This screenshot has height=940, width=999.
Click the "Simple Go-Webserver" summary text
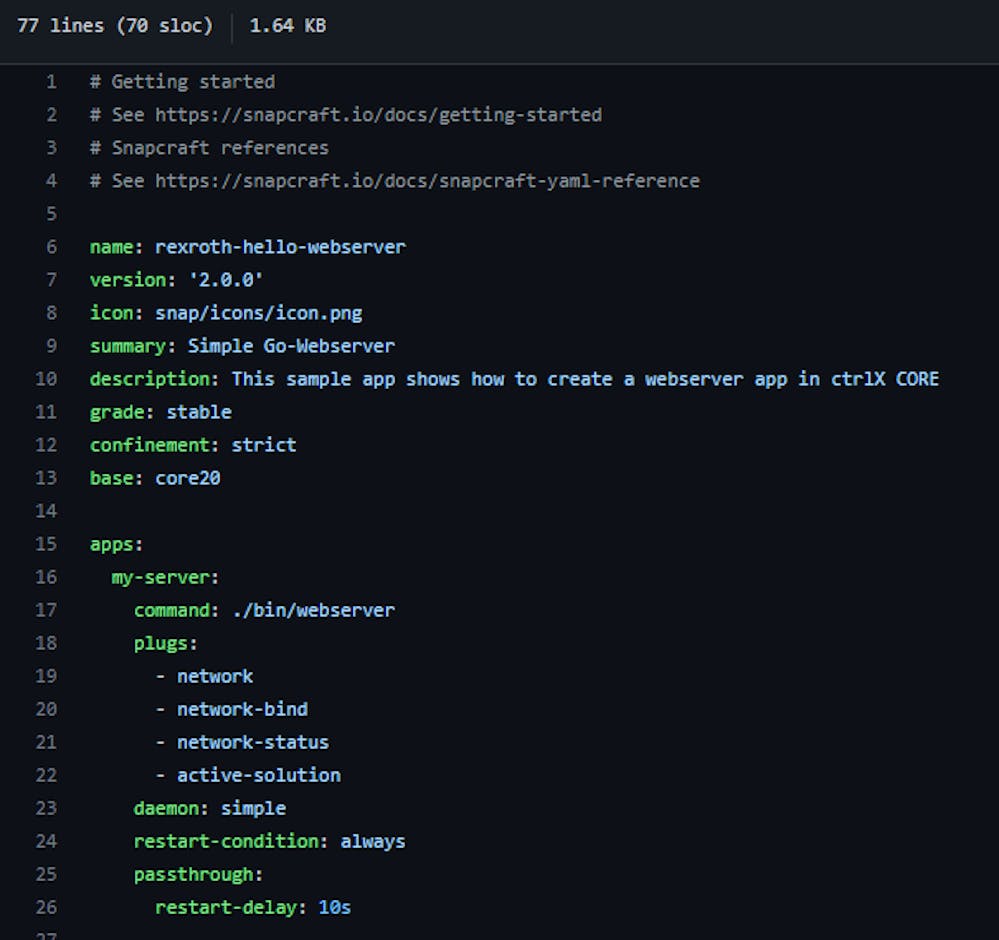pos(291,346)
